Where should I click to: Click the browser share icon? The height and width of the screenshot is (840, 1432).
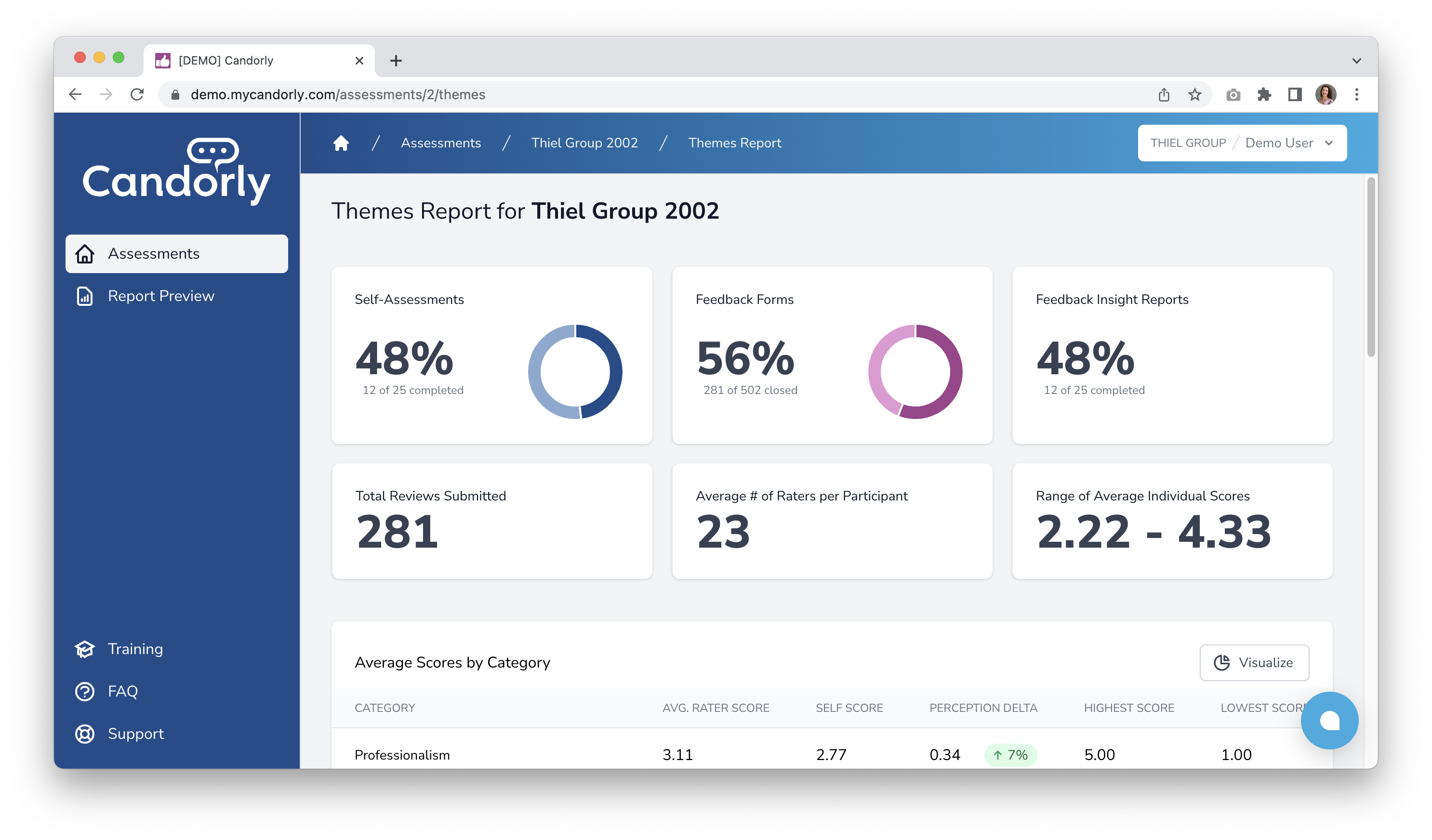(x=1163, y=95)
